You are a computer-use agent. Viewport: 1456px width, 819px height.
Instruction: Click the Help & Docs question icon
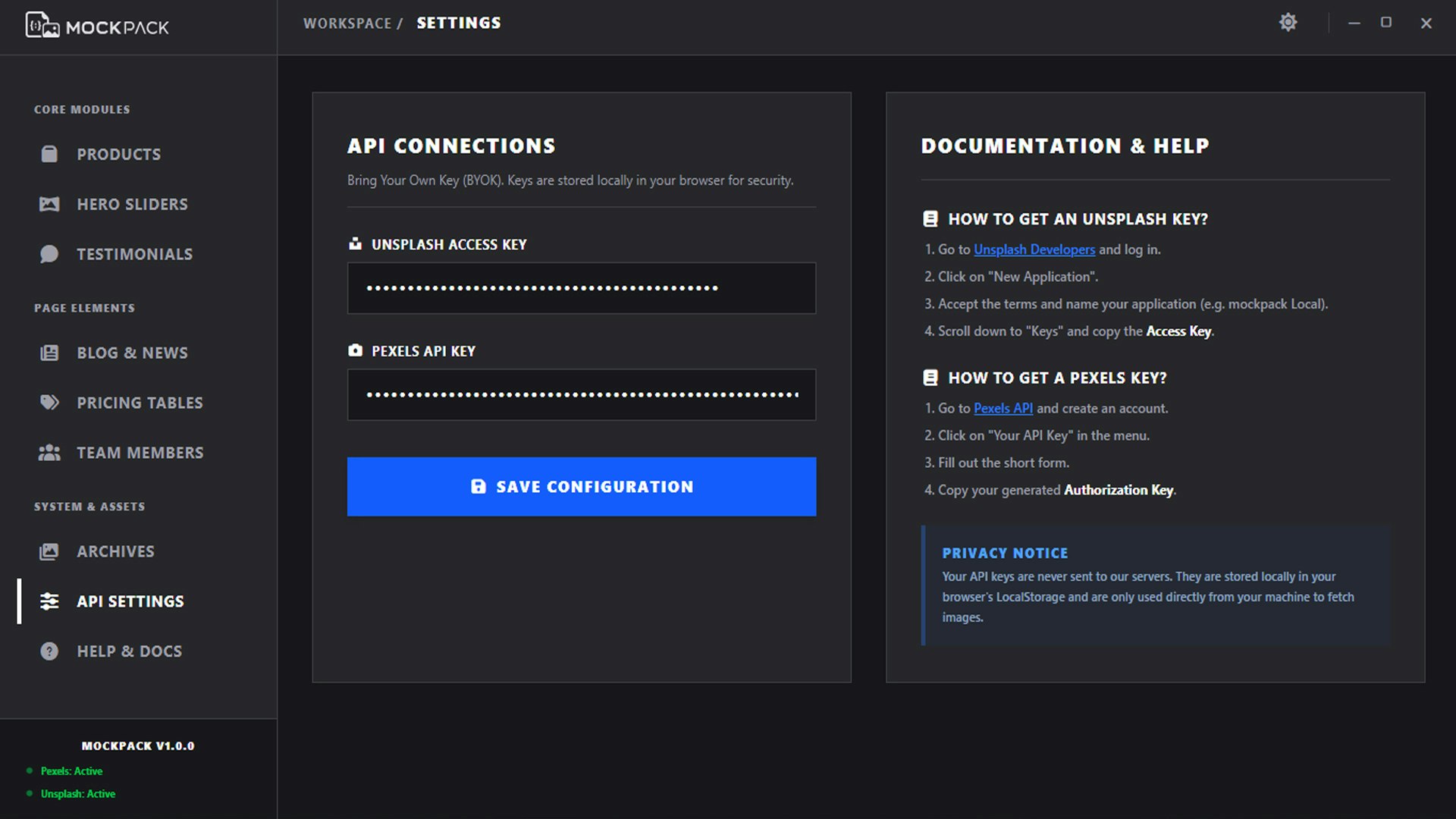click(x=49, y=651)
